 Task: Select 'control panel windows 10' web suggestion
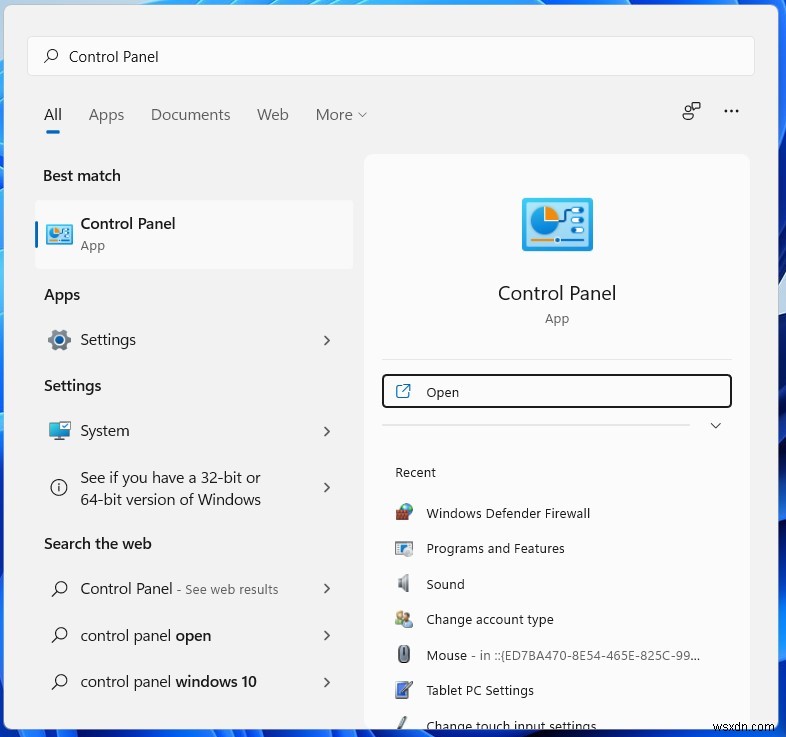tap(168, 682)
